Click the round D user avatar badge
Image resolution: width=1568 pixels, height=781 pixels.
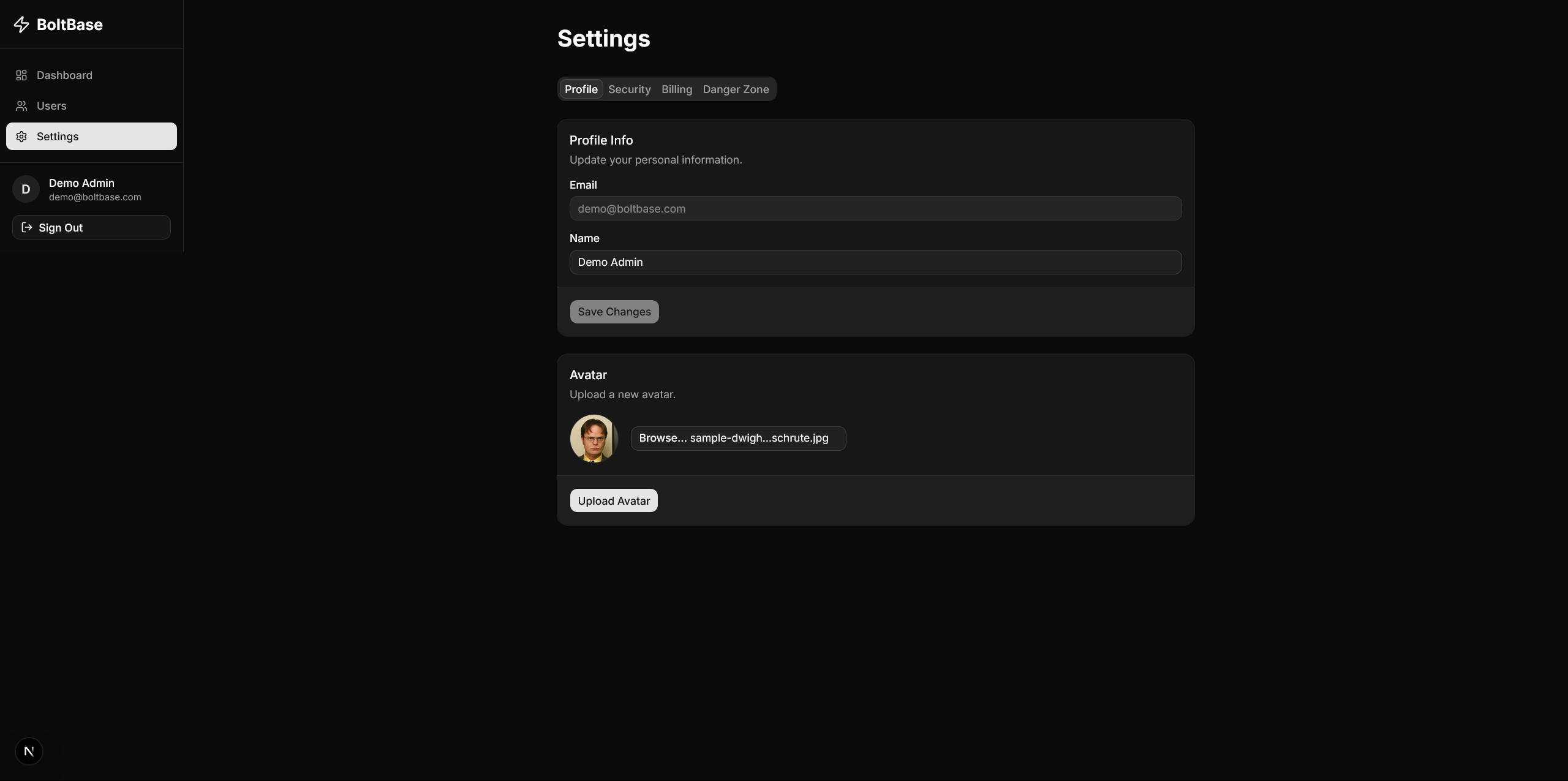coord(26,189)
